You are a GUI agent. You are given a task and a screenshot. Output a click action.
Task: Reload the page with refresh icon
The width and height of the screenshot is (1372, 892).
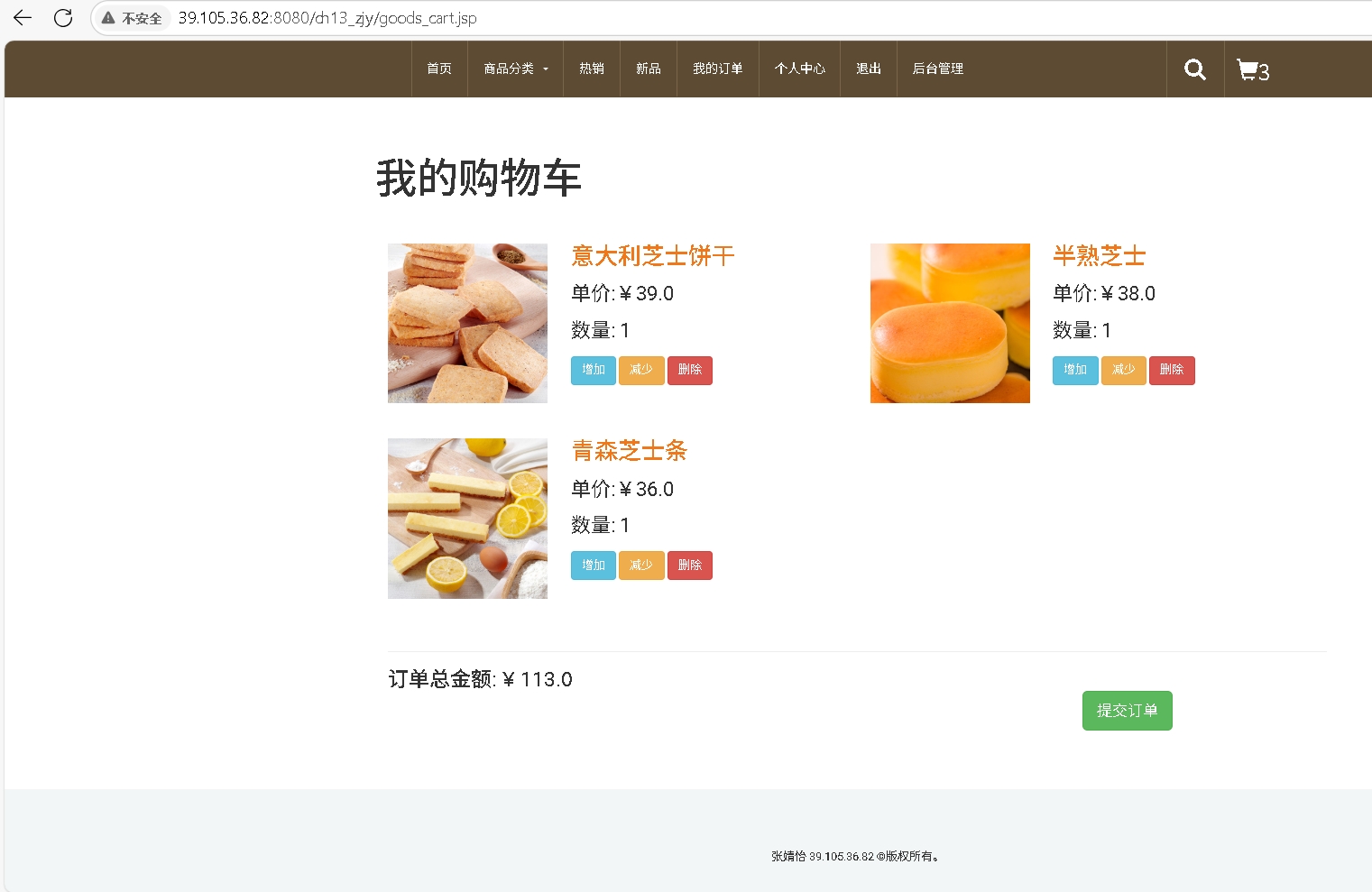pos(63,18)
